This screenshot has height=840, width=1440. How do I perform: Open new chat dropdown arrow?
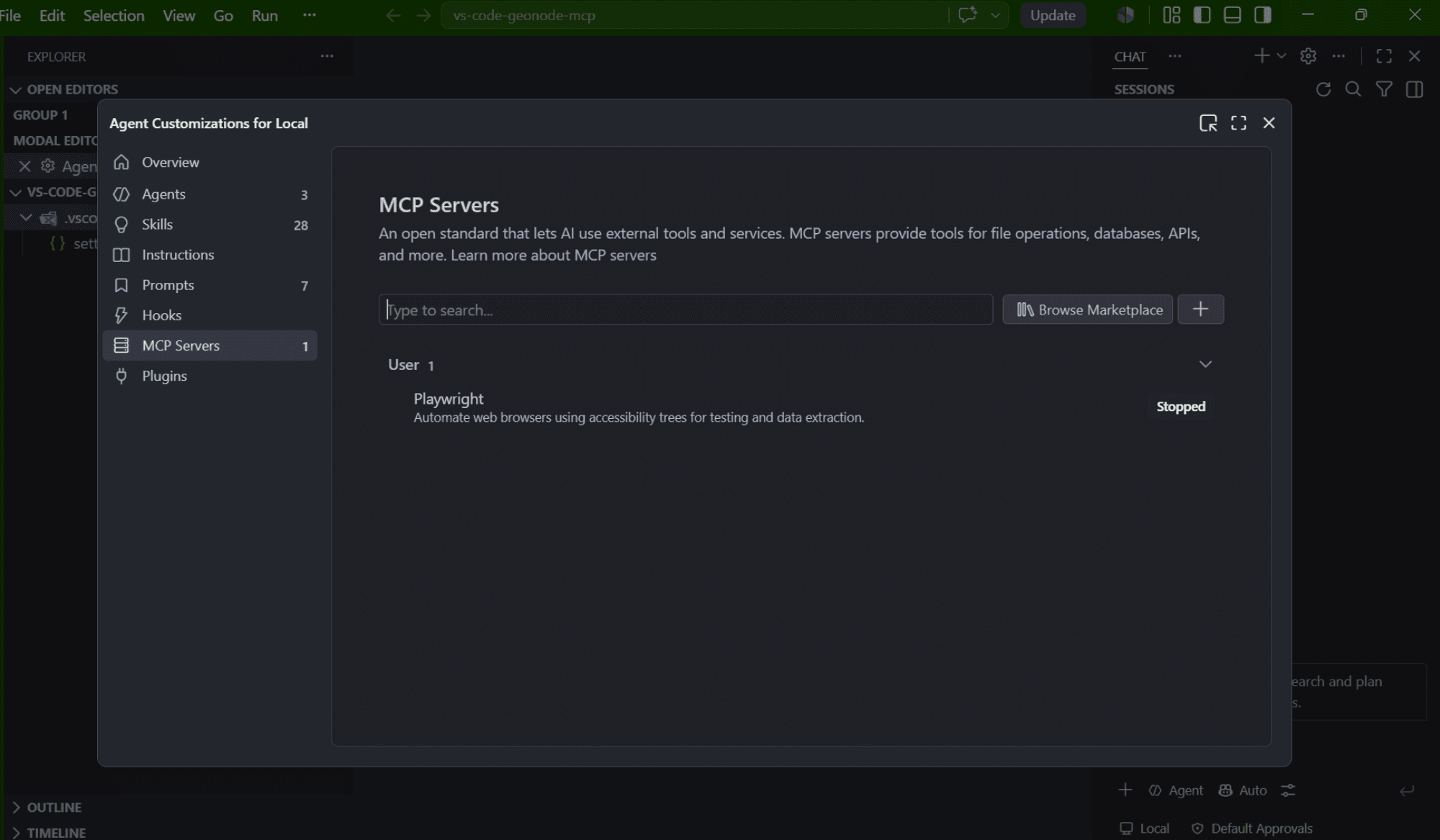[x=1281, y=56]
